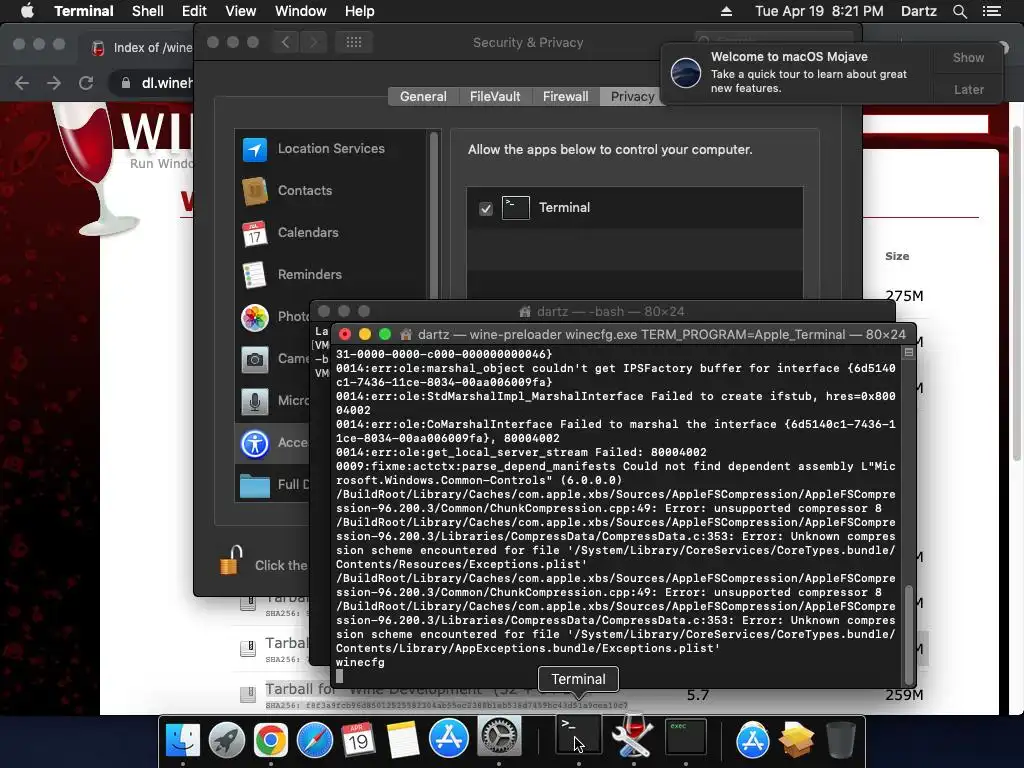Select Microphone icon in privacy sidebar
1024x768 pixels.
point(255,401)
